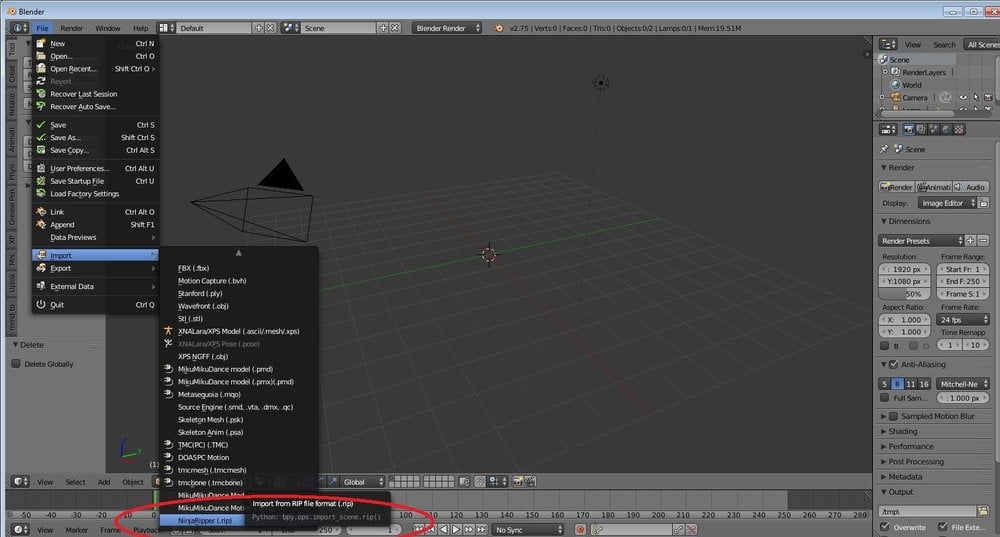
Task: Click 3D view editor type icon
Action: tap(21, 482)
